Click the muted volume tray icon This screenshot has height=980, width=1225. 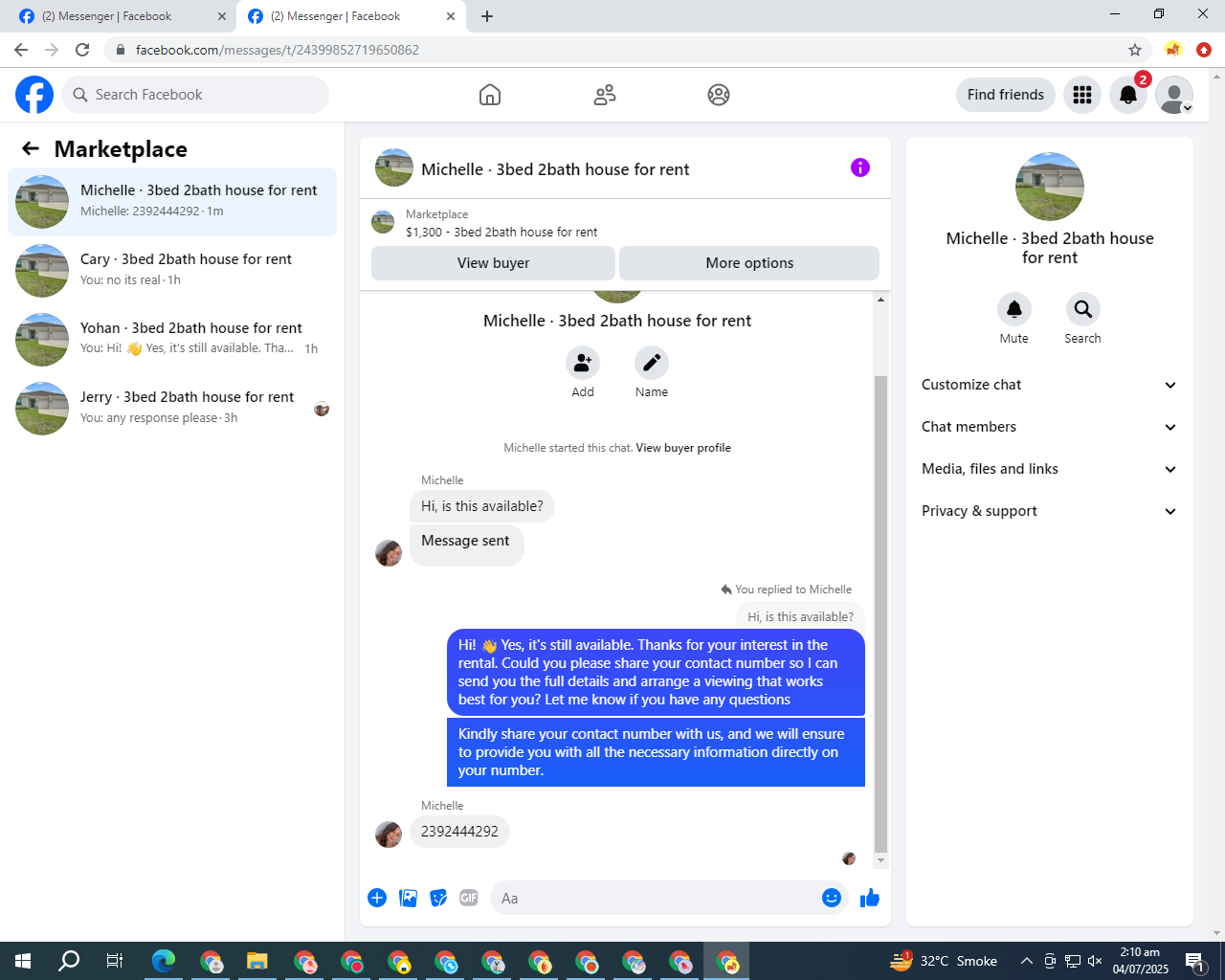pyautogui.click(x=1095, y=961)
